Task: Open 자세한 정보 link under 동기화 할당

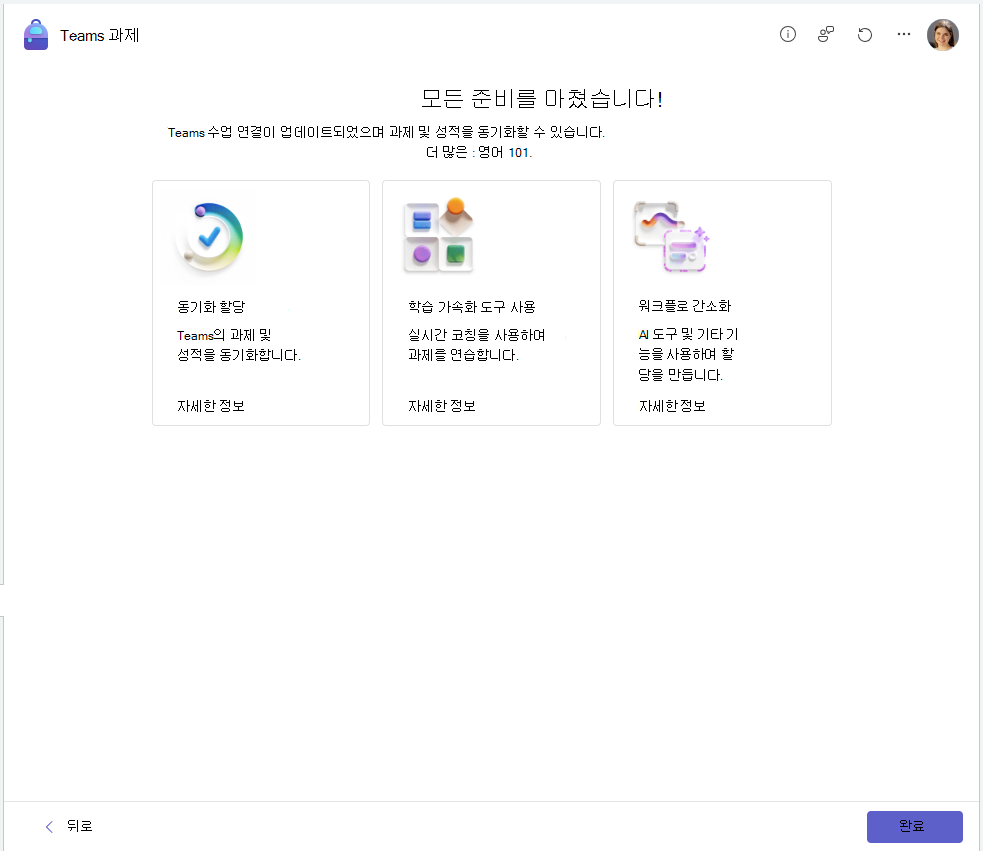Action: pyautogui.click(x=211, y=406)
